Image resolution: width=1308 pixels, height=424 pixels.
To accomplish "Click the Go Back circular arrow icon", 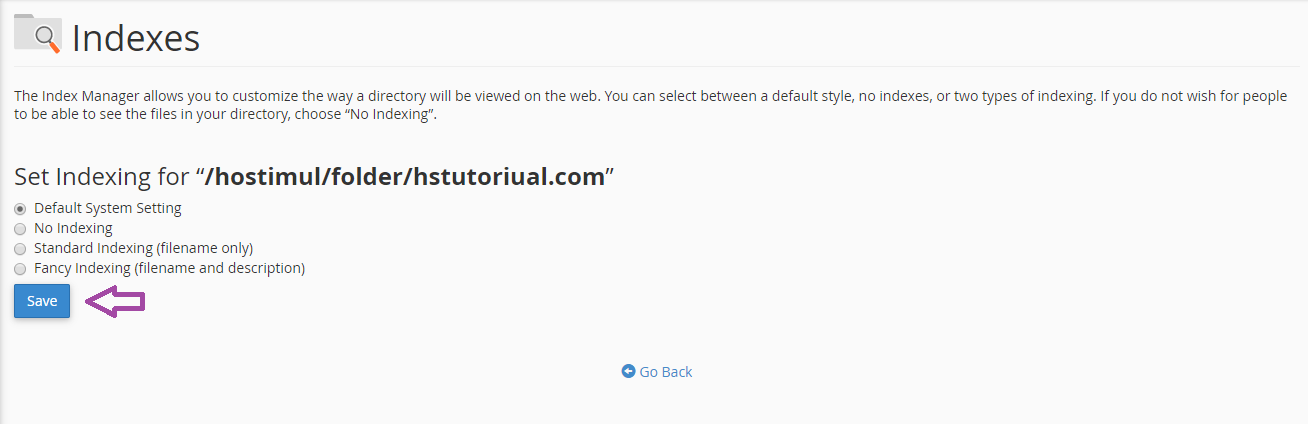I will click(x=628, y=371).
